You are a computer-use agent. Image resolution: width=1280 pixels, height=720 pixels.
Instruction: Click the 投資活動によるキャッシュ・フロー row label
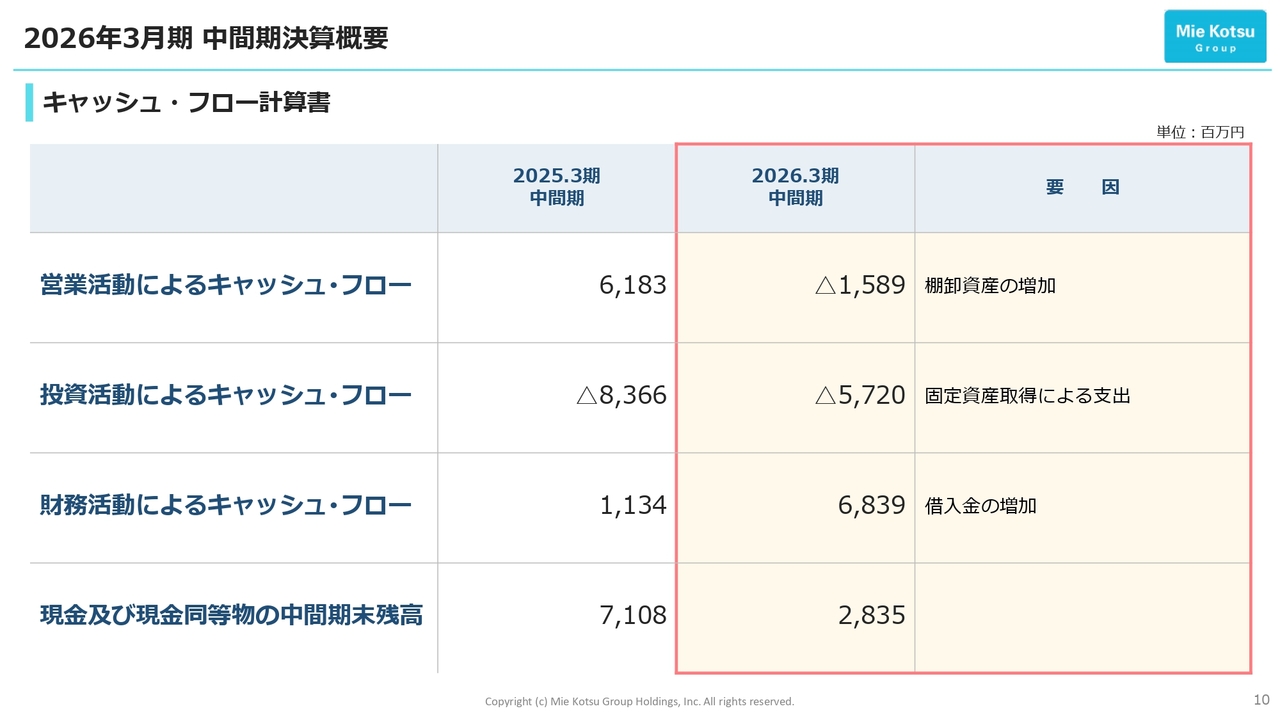tap(226, 396)
